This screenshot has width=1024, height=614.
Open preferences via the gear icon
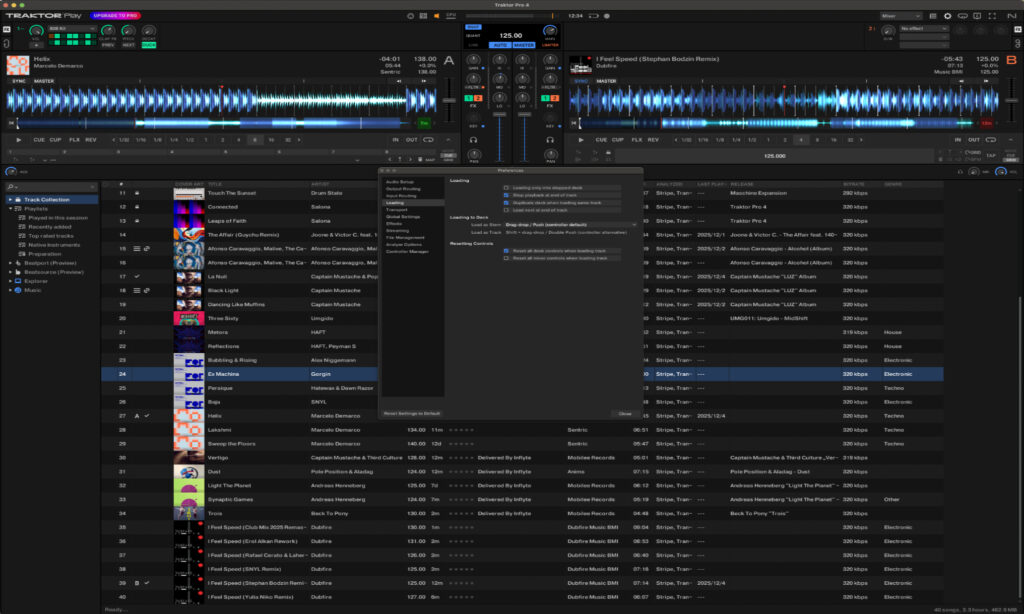[x=948, y=16]
